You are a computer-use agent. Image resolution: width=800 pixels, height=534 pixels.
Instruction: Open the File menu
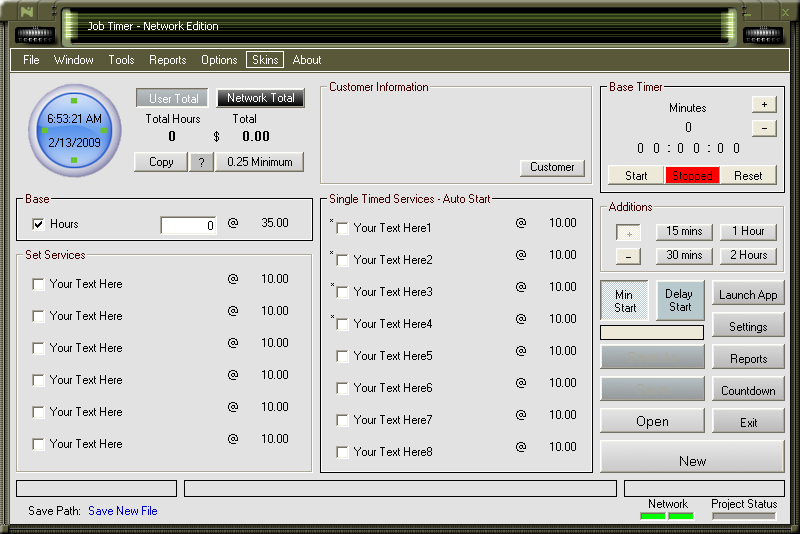(31, 60)
